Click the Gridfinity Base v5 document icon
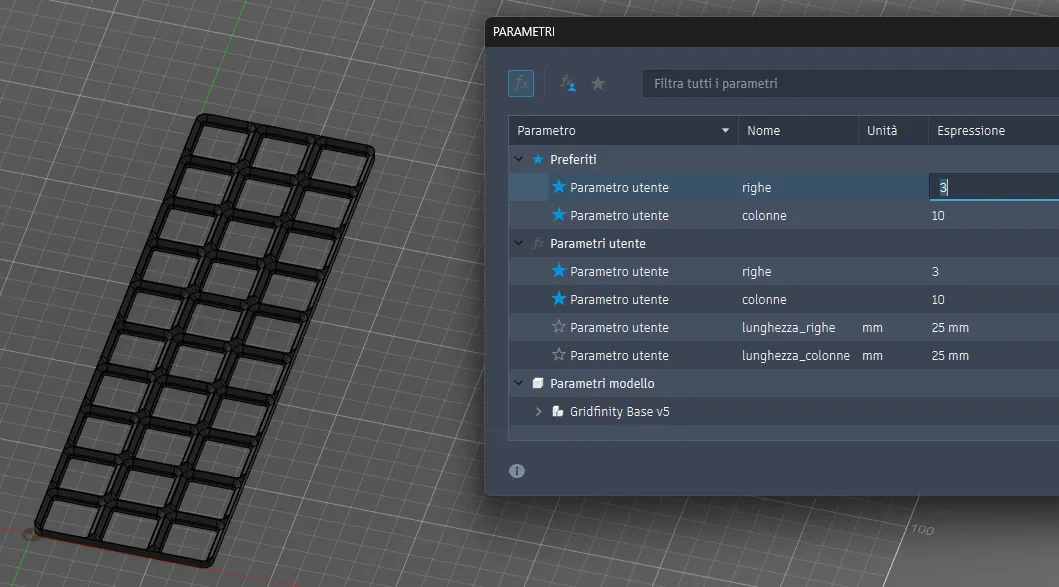This screenshot has width=1059, height=587. tap(558, 411)
